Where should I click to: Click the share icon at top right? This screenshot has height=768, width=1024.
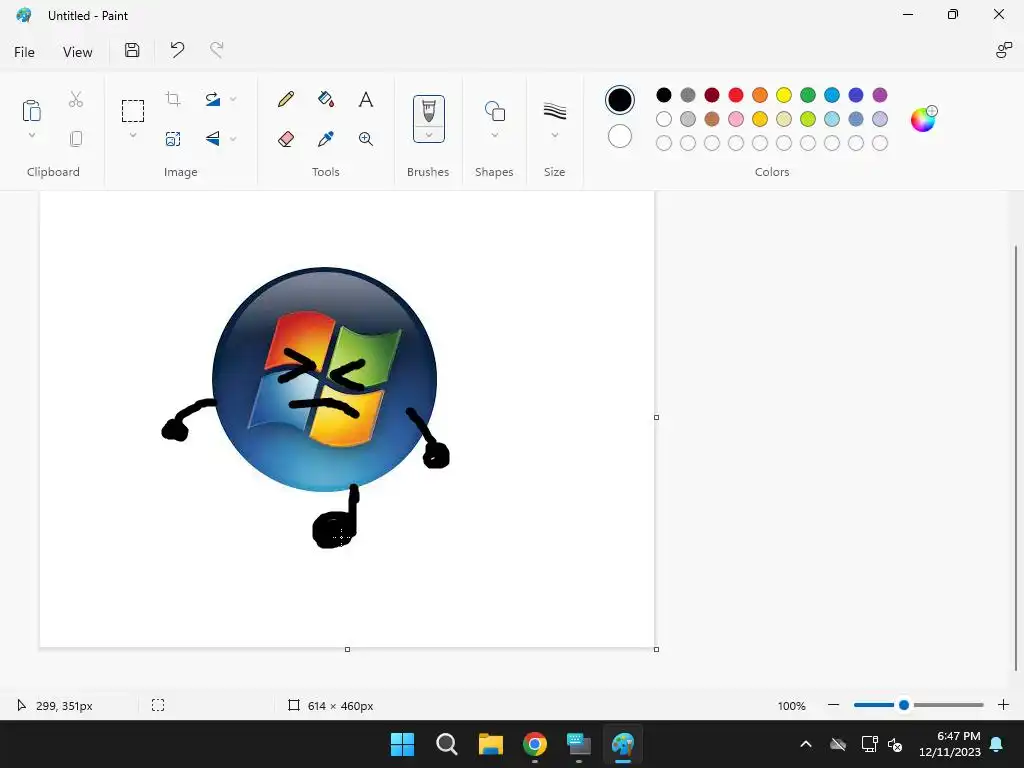click(1004, 50)
